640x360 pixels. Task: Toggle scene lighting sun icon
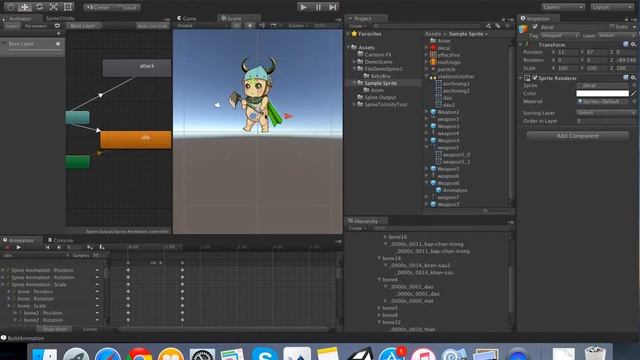tap(250, 25)
